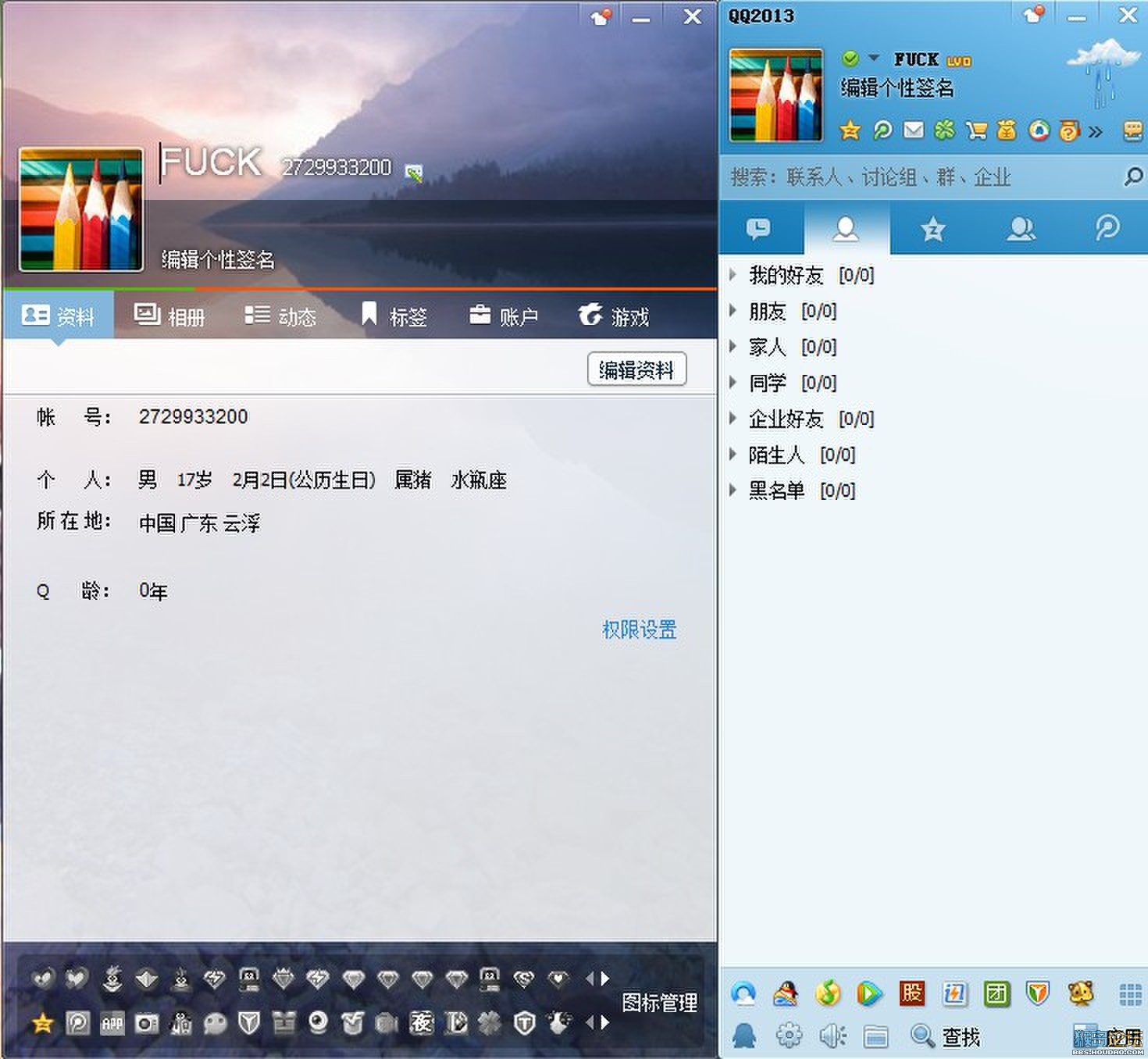Viewport: 1148px width, 1059px height.
Task: Open main menu penguin icon at bottom
Action: coord(744,1036)
